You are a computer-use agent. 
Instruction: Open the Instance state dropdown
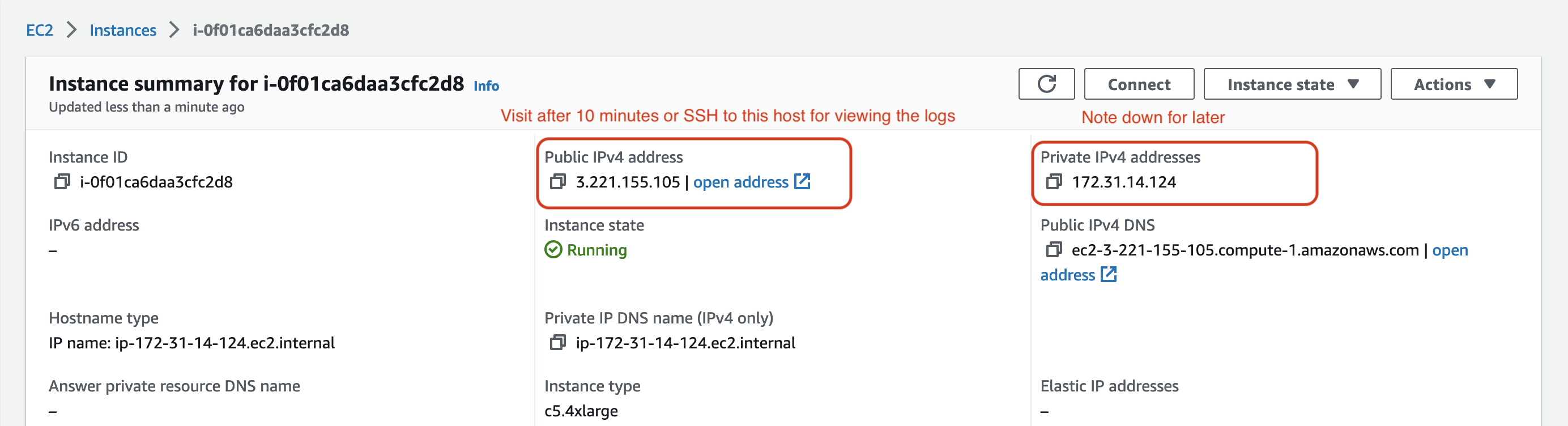(1292, 84)
